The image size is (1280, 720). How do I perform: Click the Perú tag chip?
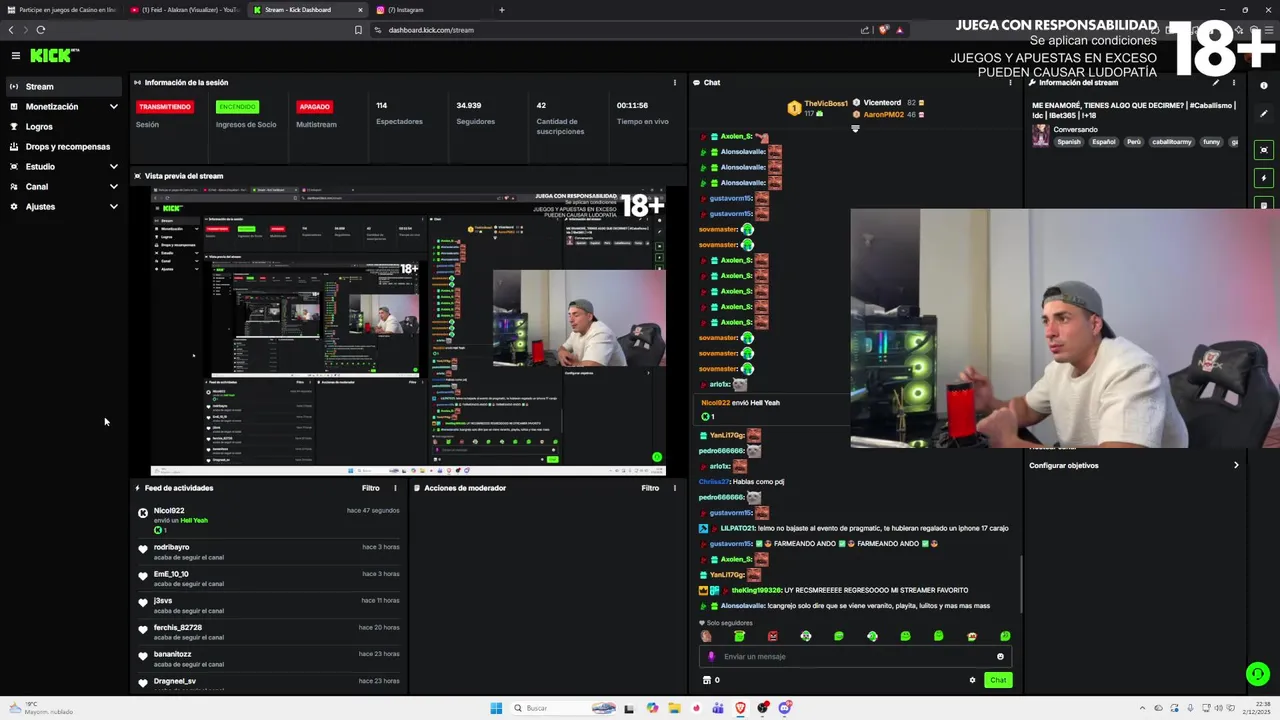click(x=1134, y=142)
